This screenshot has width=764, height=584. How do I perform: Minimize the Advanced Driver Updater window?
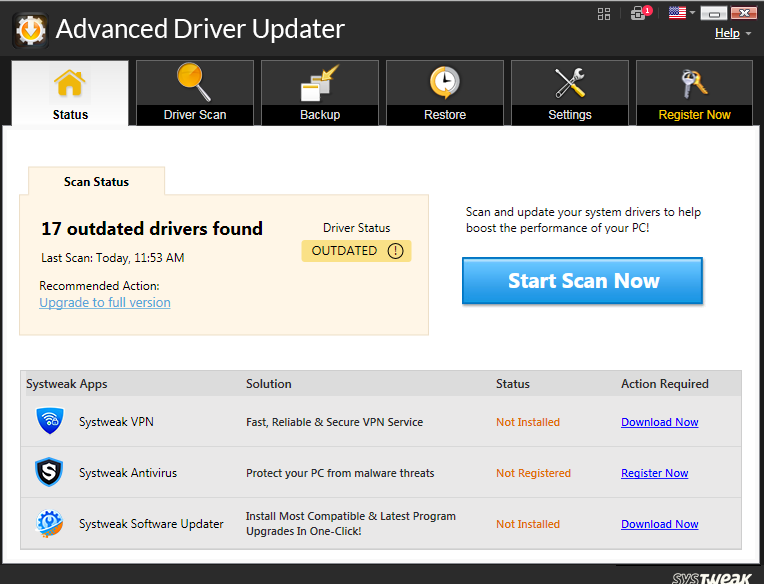pyautogui.click(x=714, y=13)
